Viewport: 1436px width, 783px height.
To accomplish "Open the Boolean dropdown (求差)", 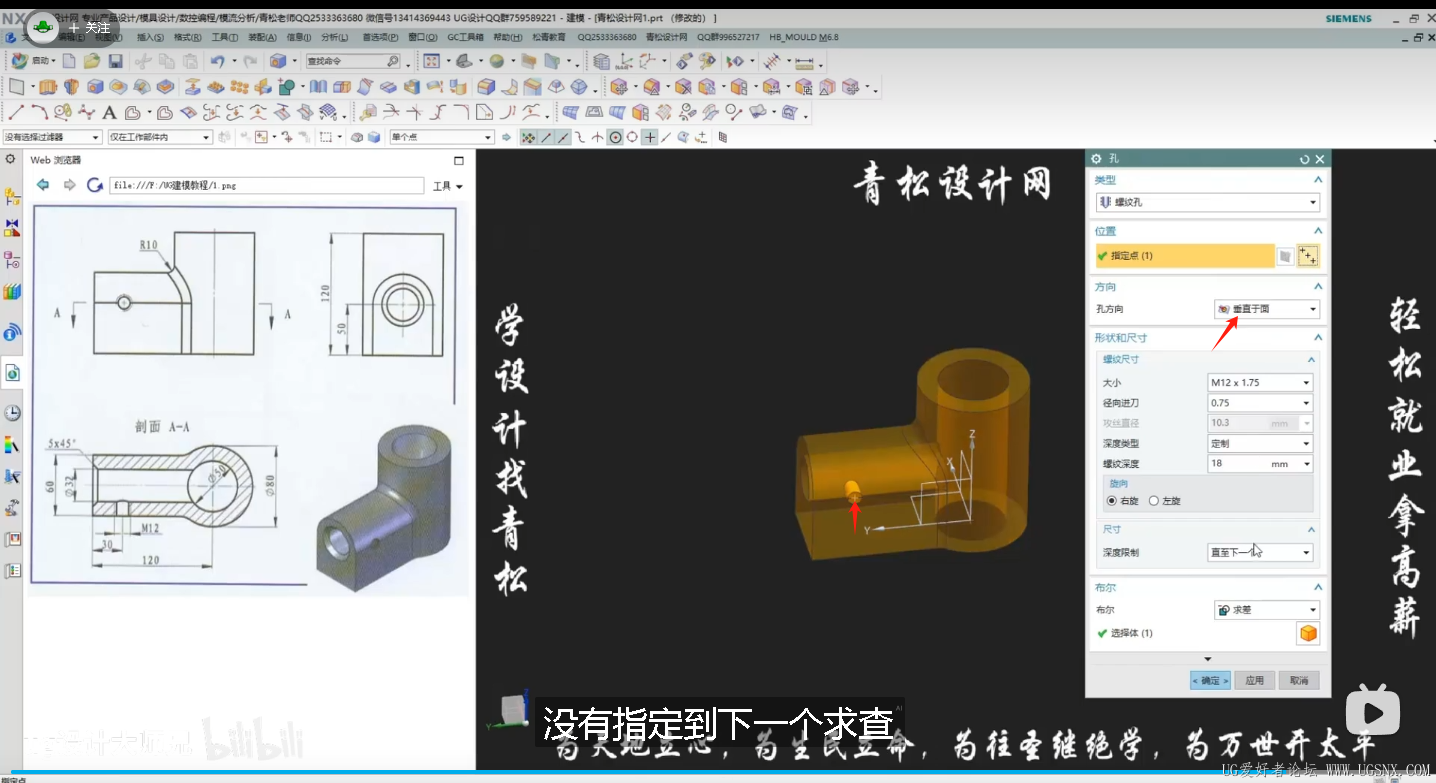I will pyautogui.click(x=1267, y=609).
